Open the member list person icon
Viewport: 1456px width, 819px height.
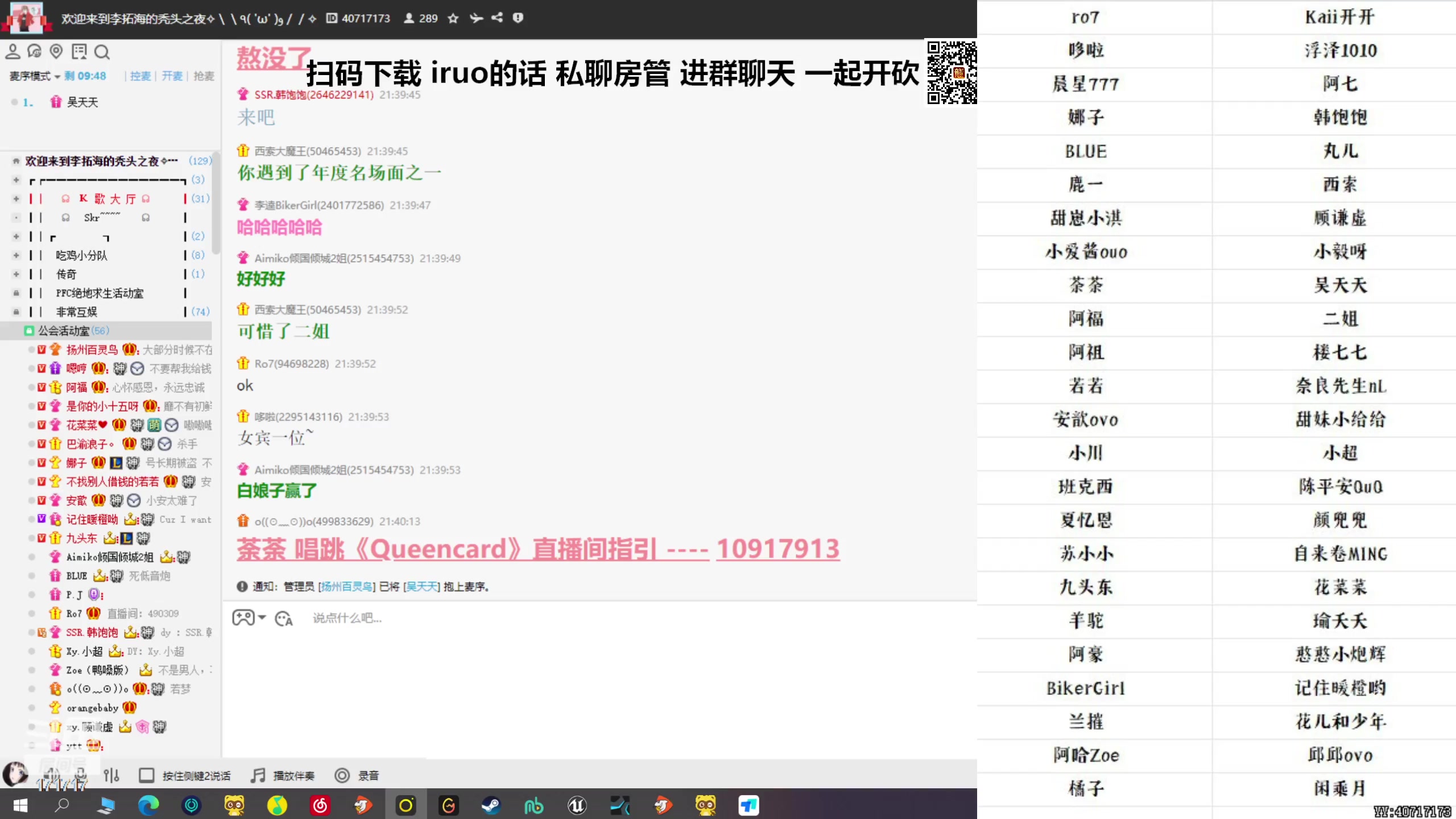13,52
